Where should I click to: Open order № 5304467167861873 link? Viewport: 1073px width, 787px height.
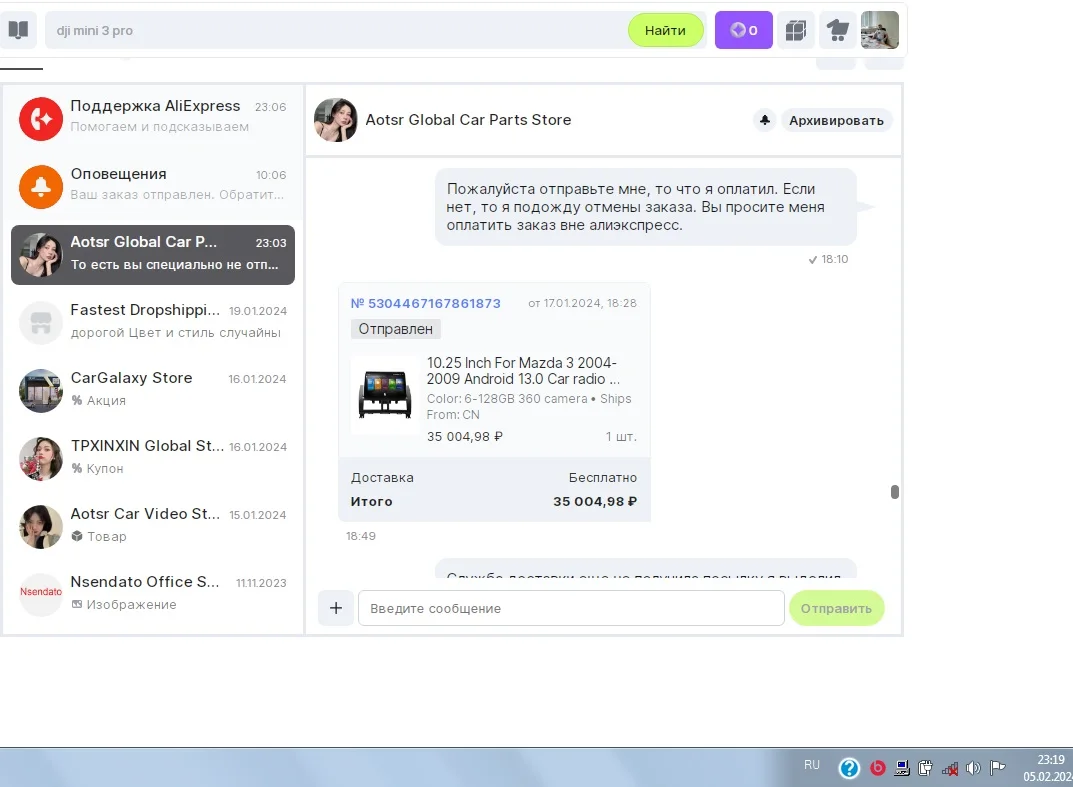[x=426, y=303]
